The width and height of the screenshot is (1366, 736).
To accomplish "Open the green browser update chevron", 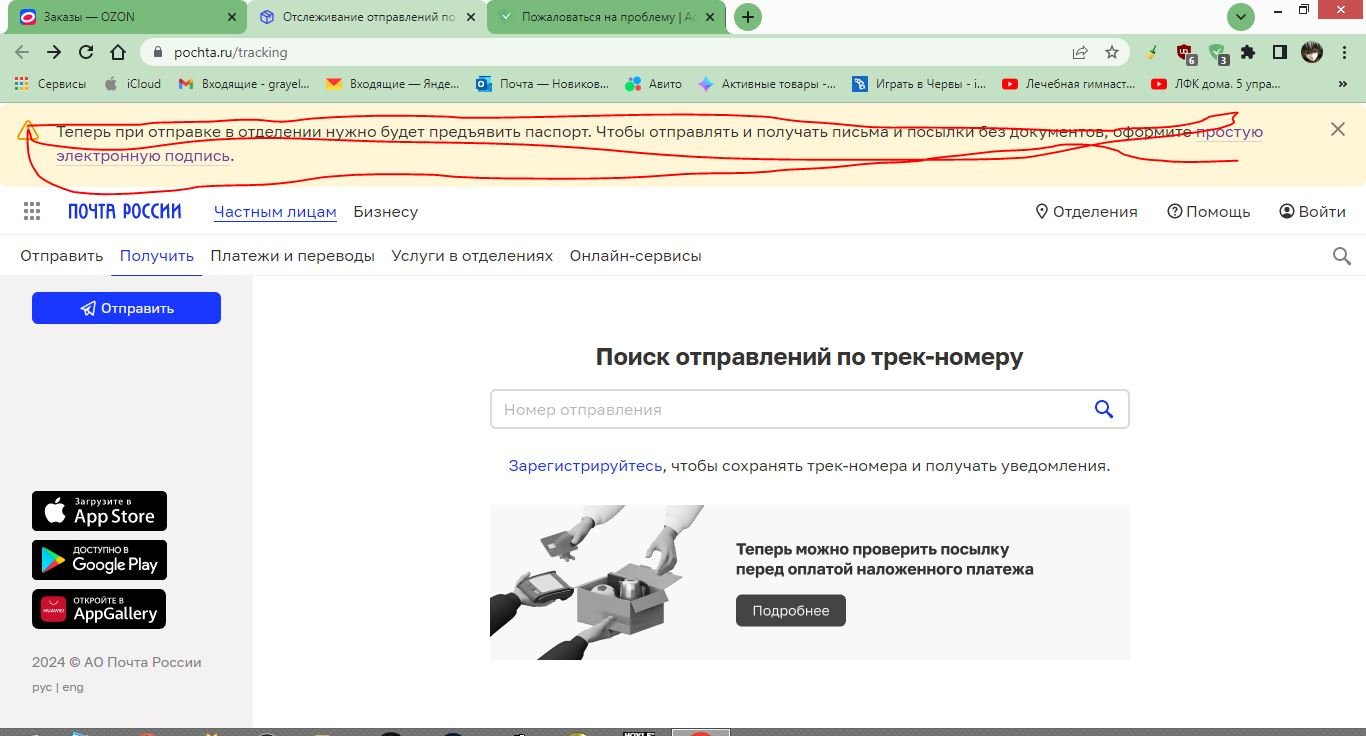I will coord(1240,17).
